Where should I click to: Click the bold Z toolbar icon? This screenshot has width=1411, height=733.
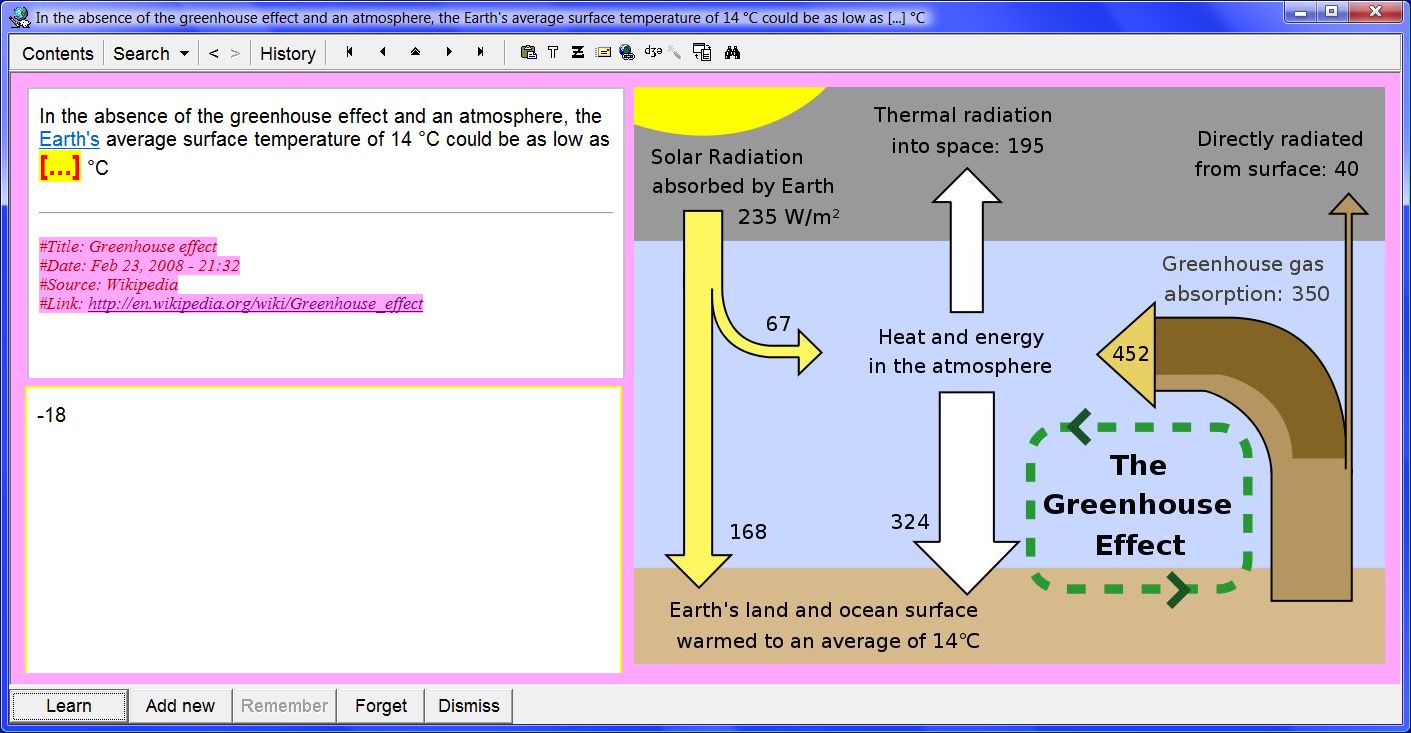point(578,53)
